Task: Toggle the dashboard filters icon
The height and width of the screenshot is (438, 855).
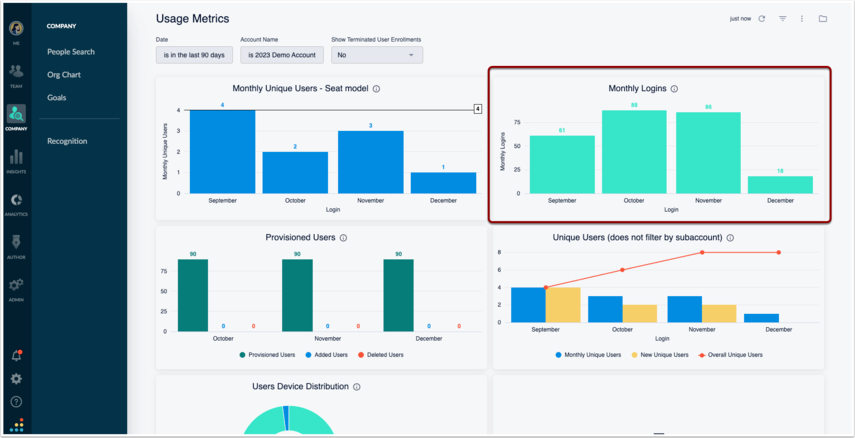Action: [x=782, y=19]
